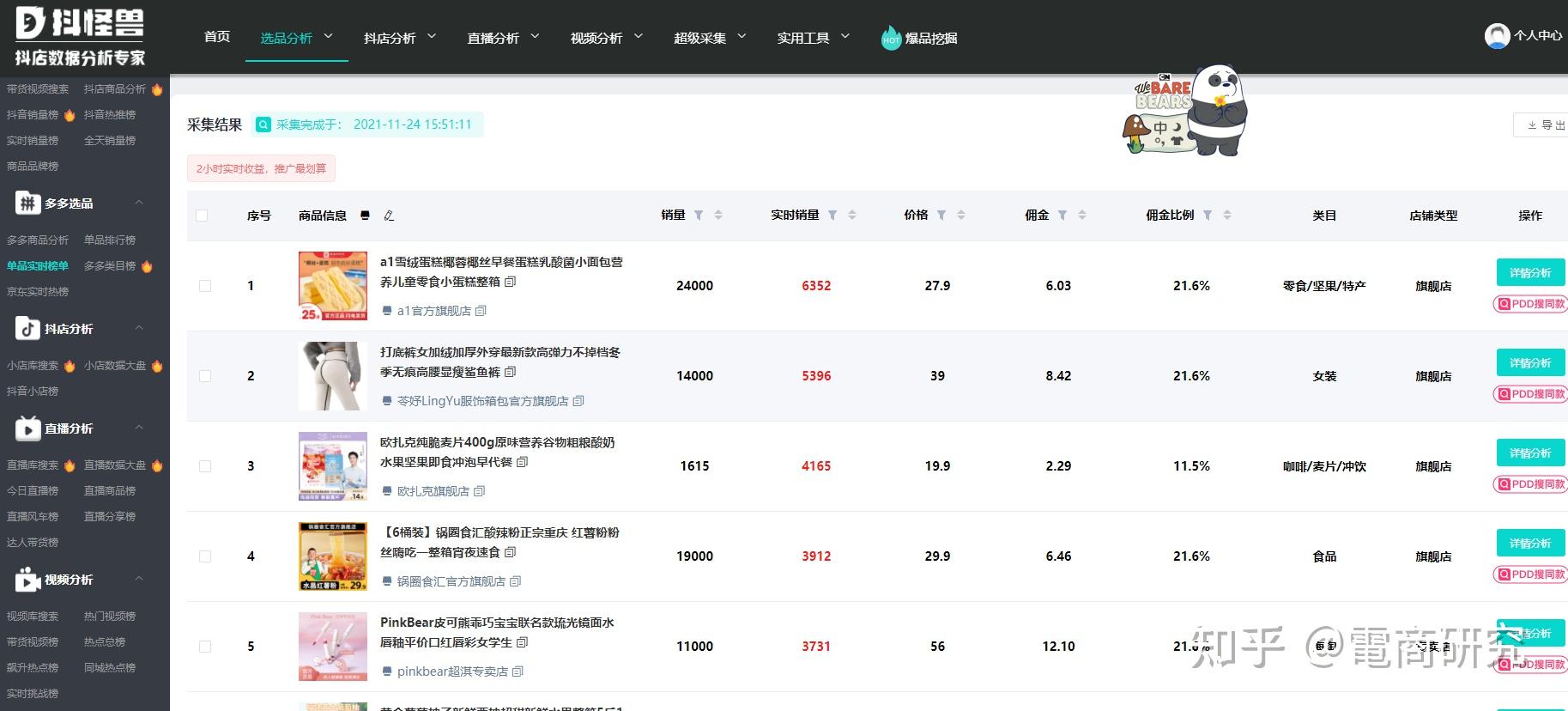
Task: Copy shop name a1官方旗舰店
Action: click(481, 311)
